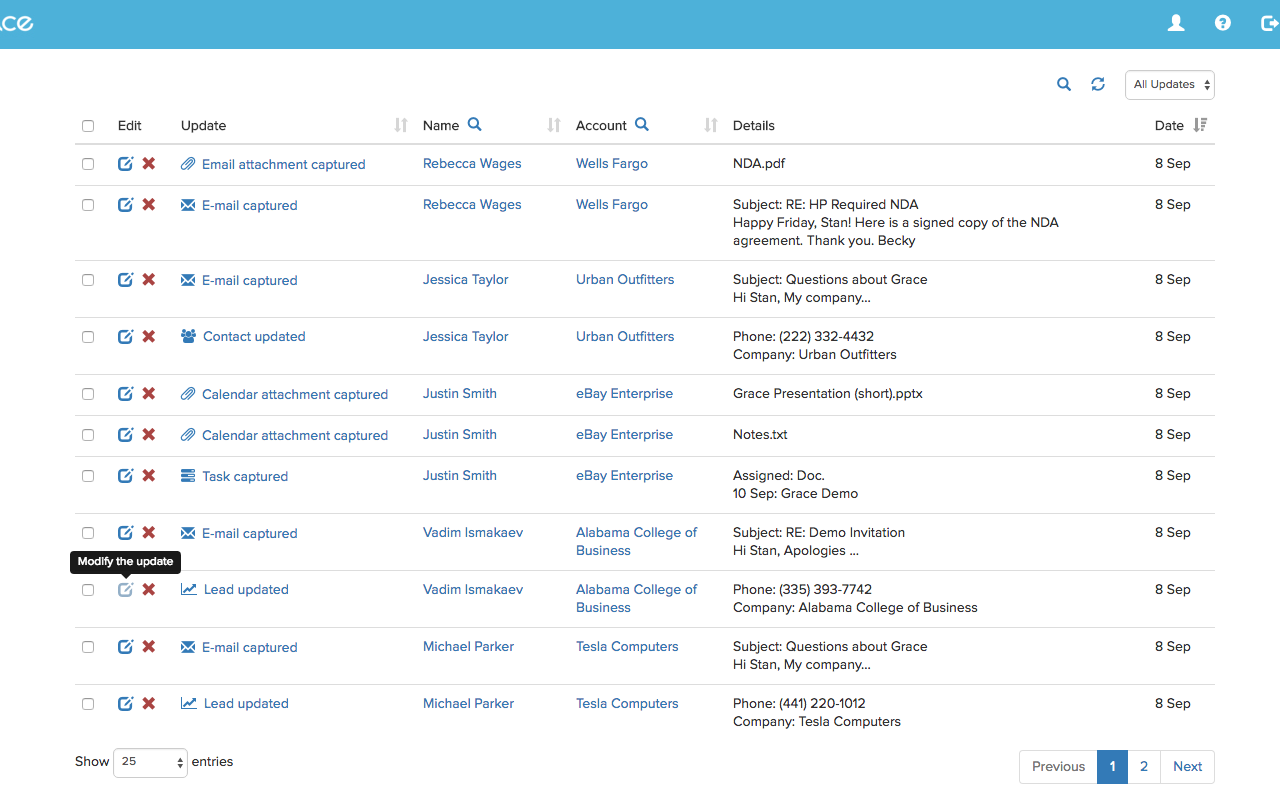This screenshot has width=1280, height=800.
Task: Open the help question mark icon
Action: point(1223,23)
